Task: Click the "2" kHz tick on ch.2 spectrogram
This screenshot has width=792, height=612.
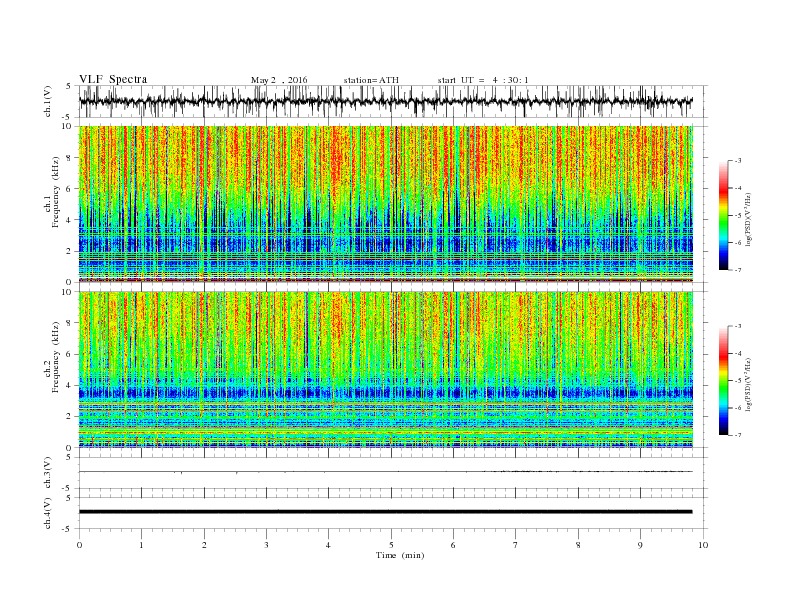Action: coord(69,417)
